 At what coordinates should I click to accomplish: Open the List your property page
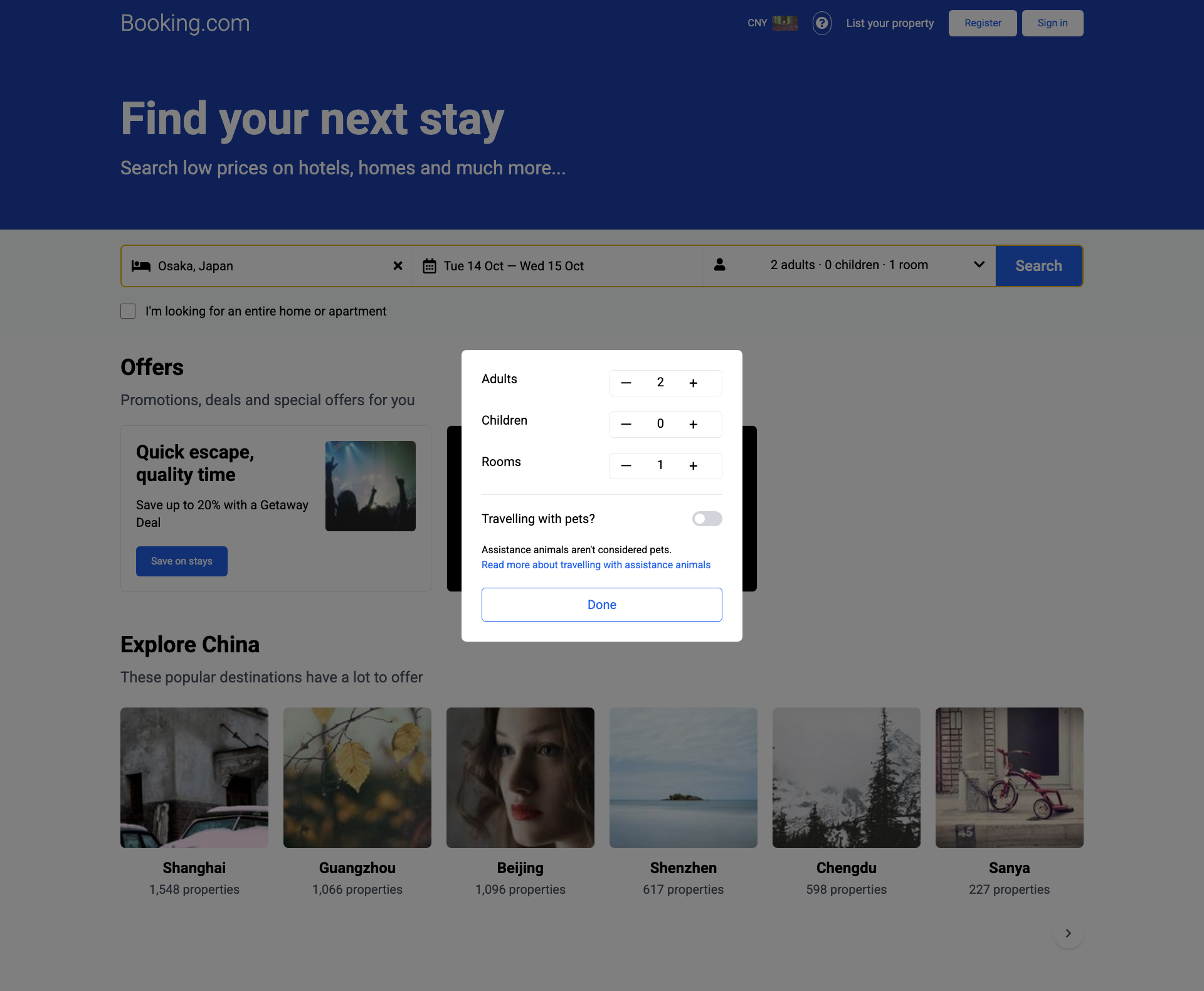[x=890, y=23]
